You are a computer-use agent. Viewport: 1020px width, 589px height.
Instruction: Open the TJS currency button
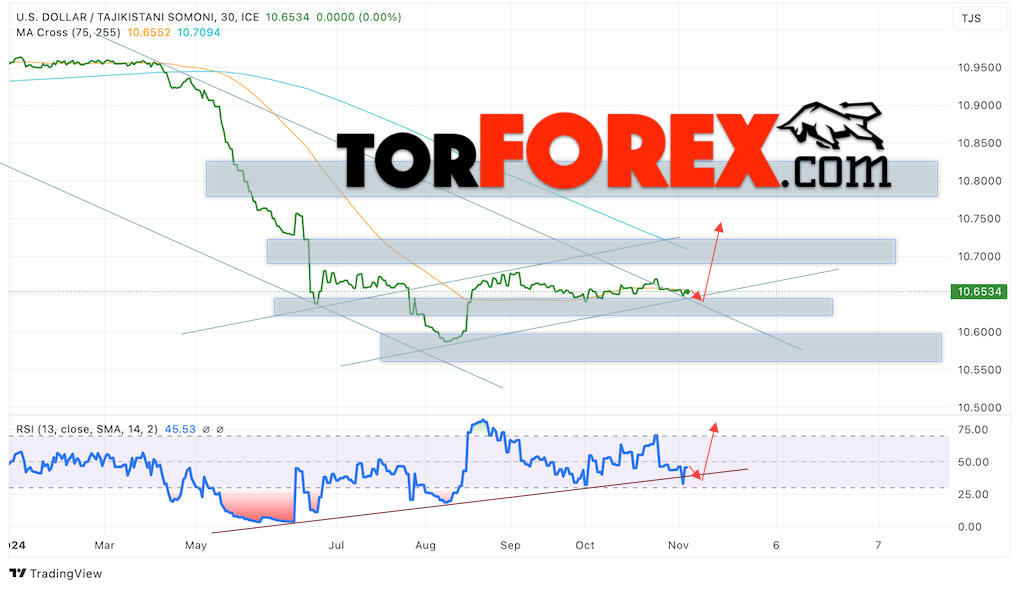pos(978,18)
